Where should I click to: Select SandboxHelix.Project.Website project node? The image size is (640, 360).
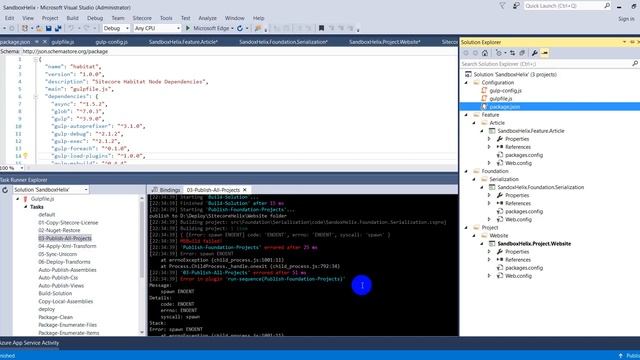[534, 244]
